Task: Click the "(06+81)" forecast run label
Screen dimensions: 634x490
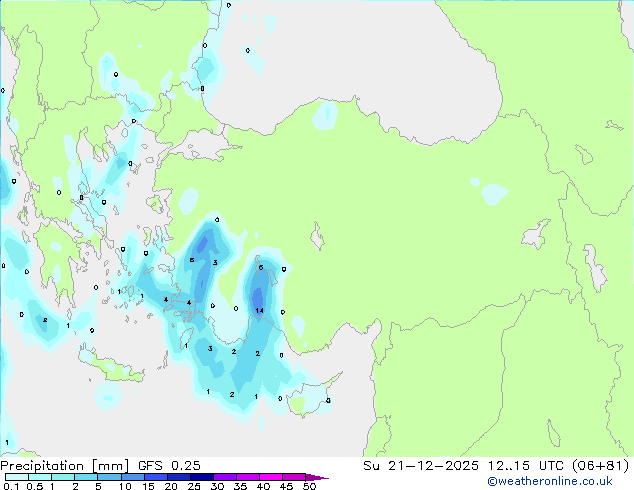Action: (x=600, y=466)
